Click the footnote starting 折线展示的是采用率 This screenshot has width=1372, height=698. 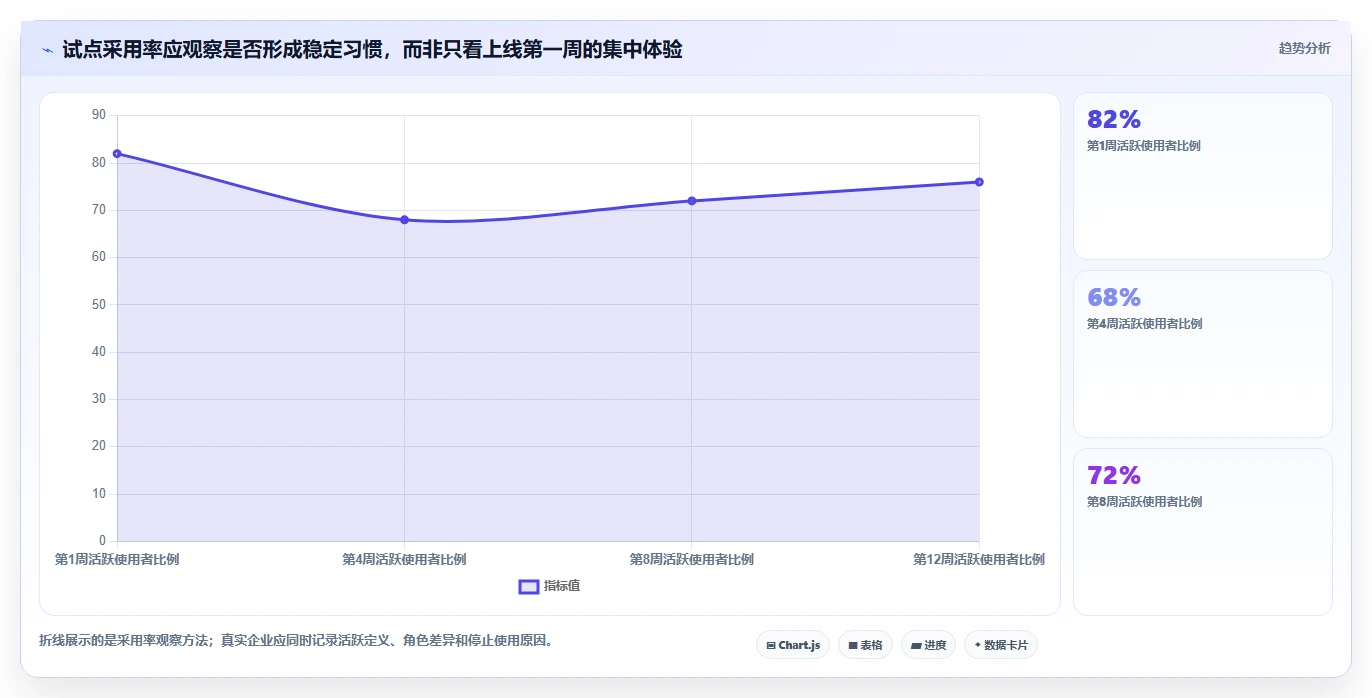tap(296, 640)
